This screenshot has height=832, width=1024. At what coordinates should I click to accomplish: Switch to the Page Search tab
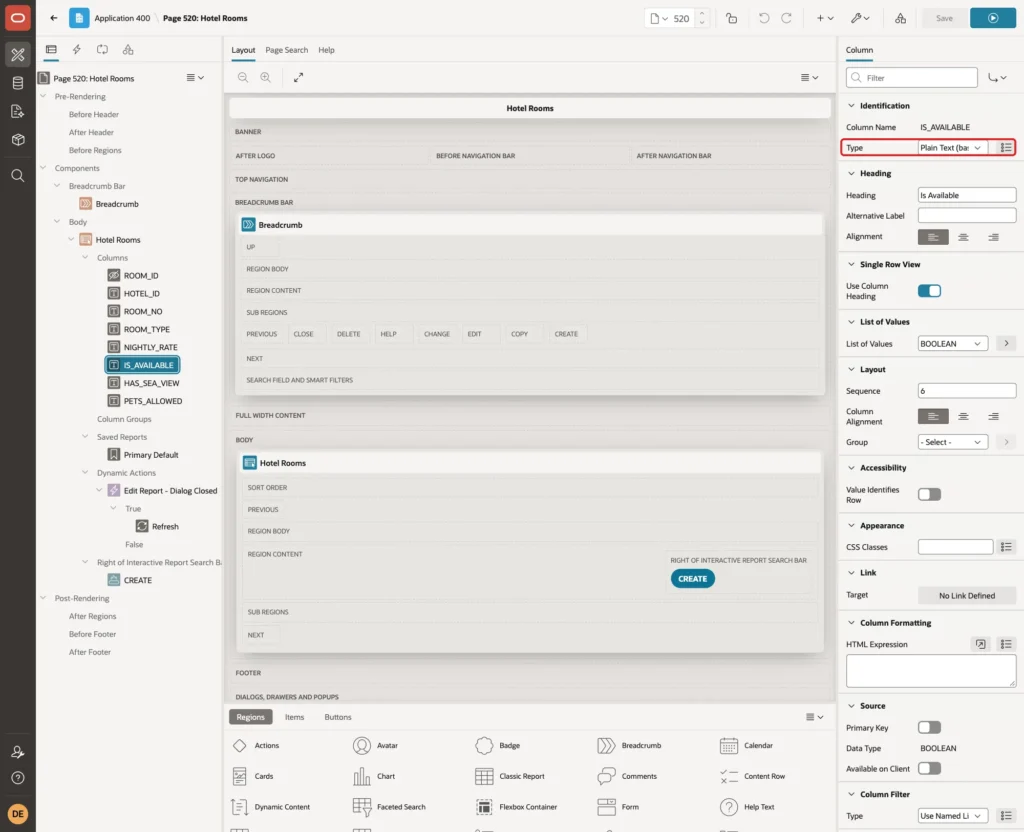[286, 50]
